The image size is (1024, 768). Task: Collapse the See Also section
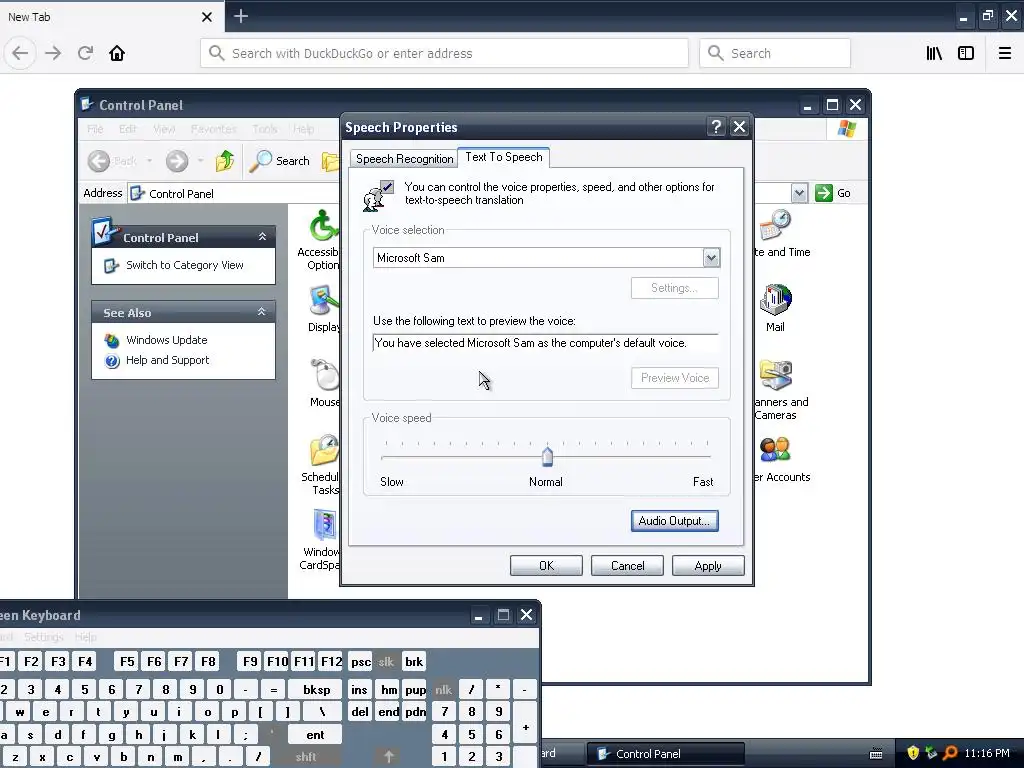[262, 312]
